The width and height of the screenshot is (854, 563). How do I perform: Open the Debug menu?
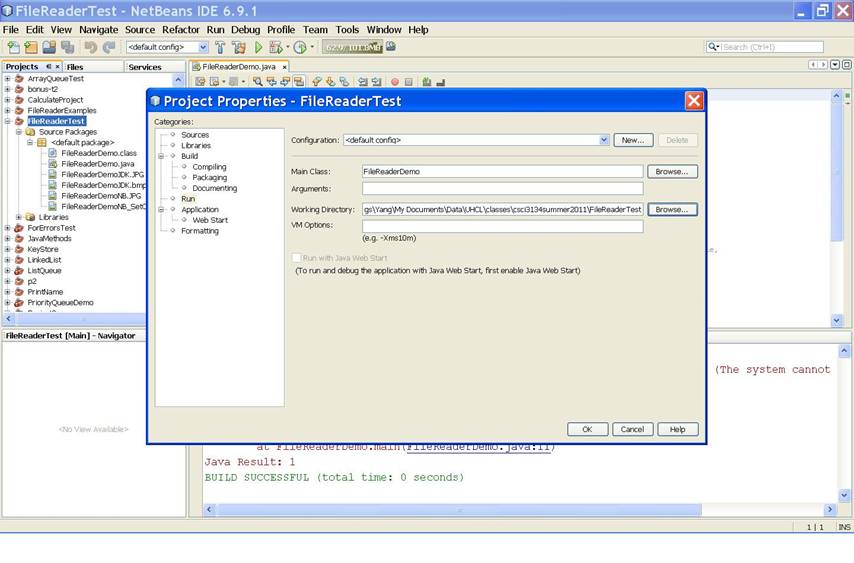tap(245, 29)
